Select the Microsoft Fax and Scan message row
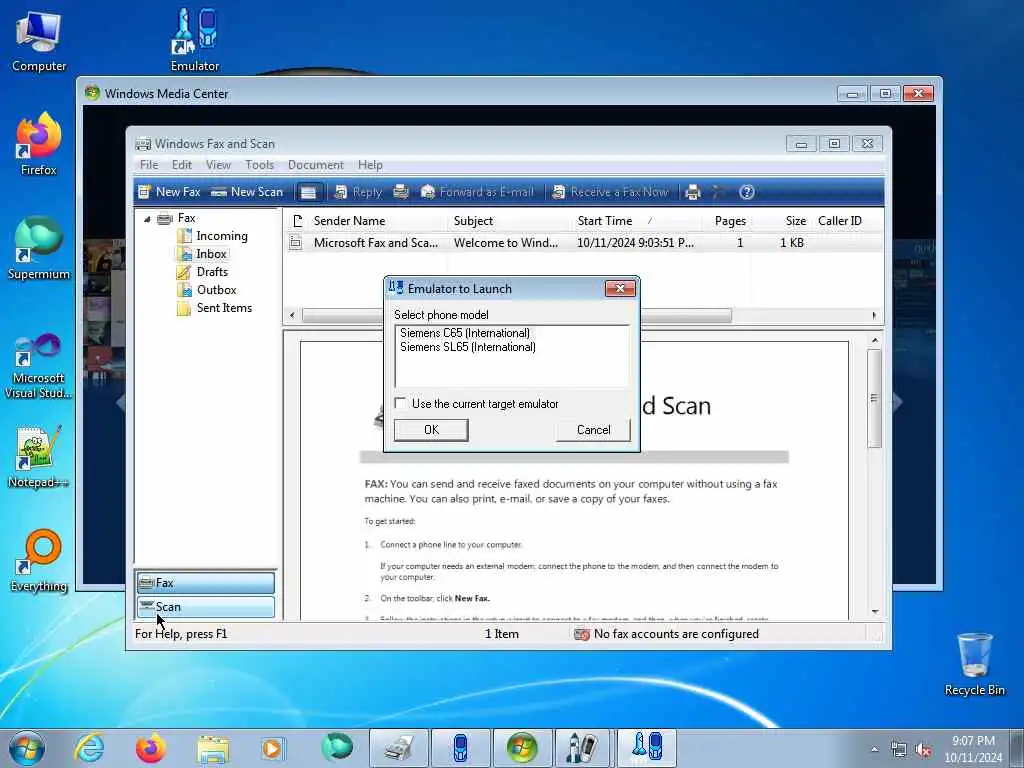The image size is (1024, 768). [584, 243]
